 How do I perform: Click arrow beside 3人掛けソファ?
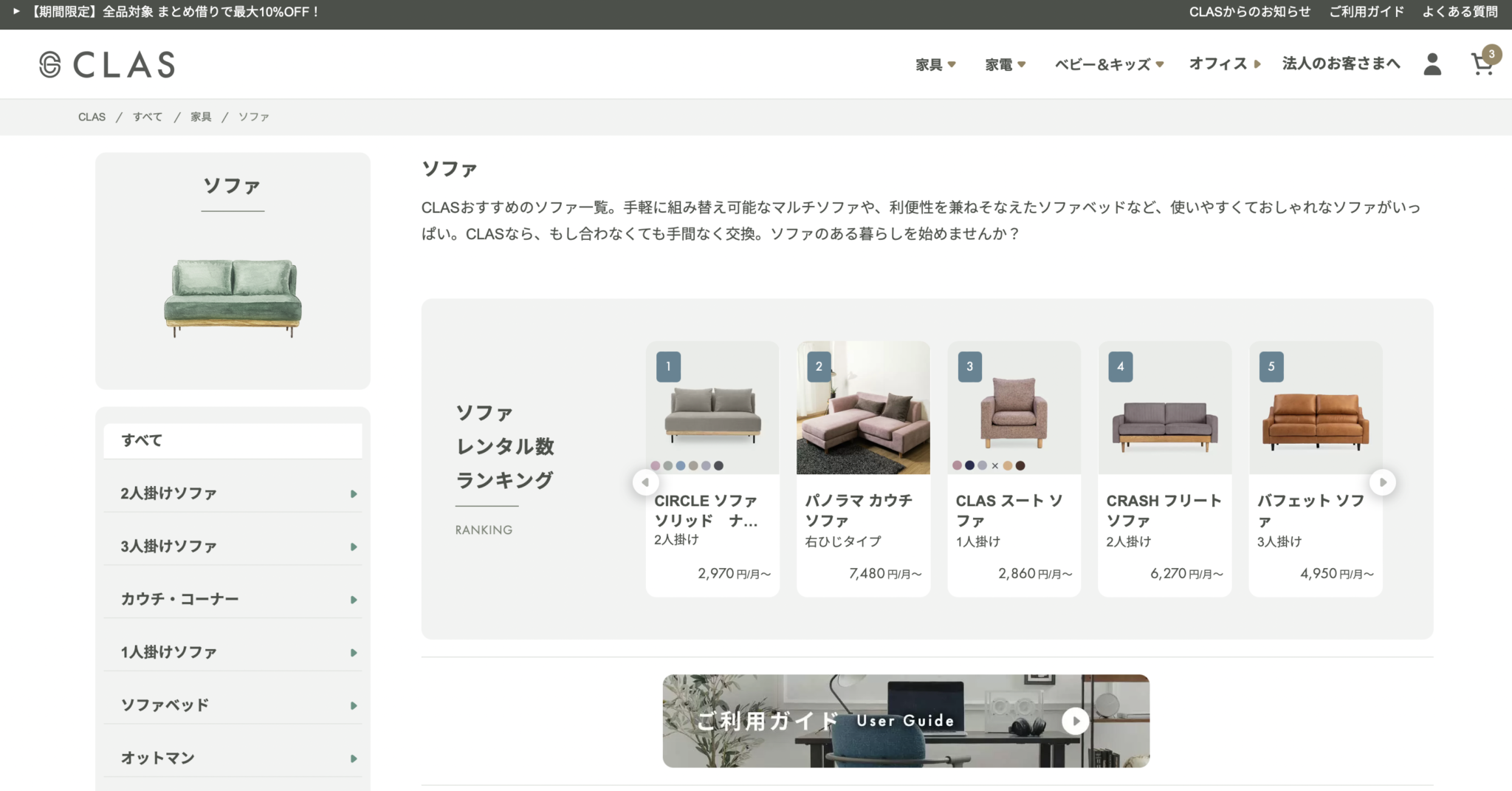(354, 547)
